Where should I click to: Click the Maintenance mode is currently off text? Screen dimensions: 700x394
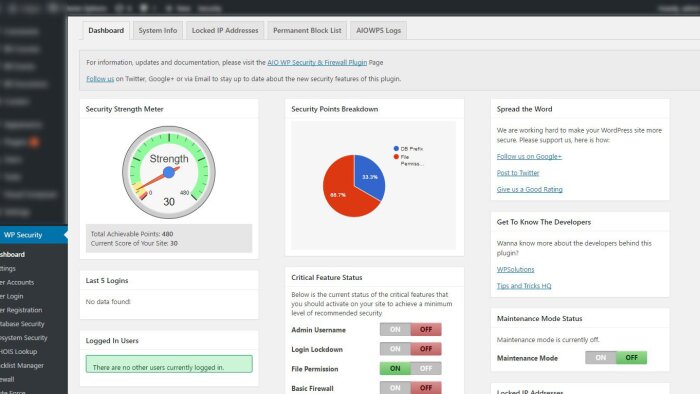click(x=548, y=340)
